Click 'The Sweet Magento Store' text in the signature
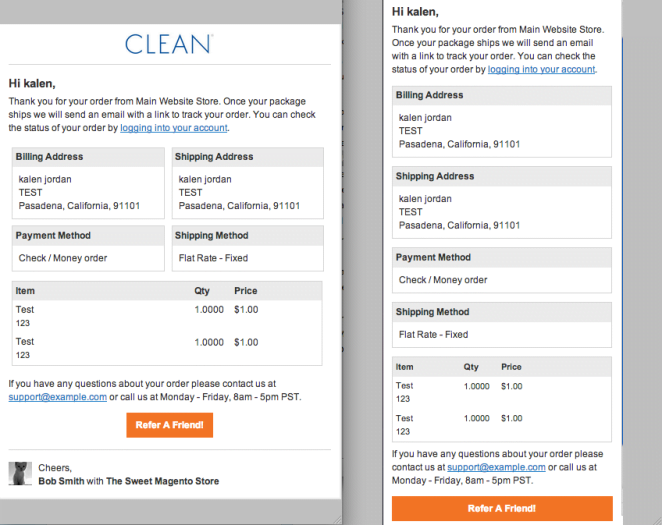The width and height of the screenshot is (662, 525). coord(163,481)
